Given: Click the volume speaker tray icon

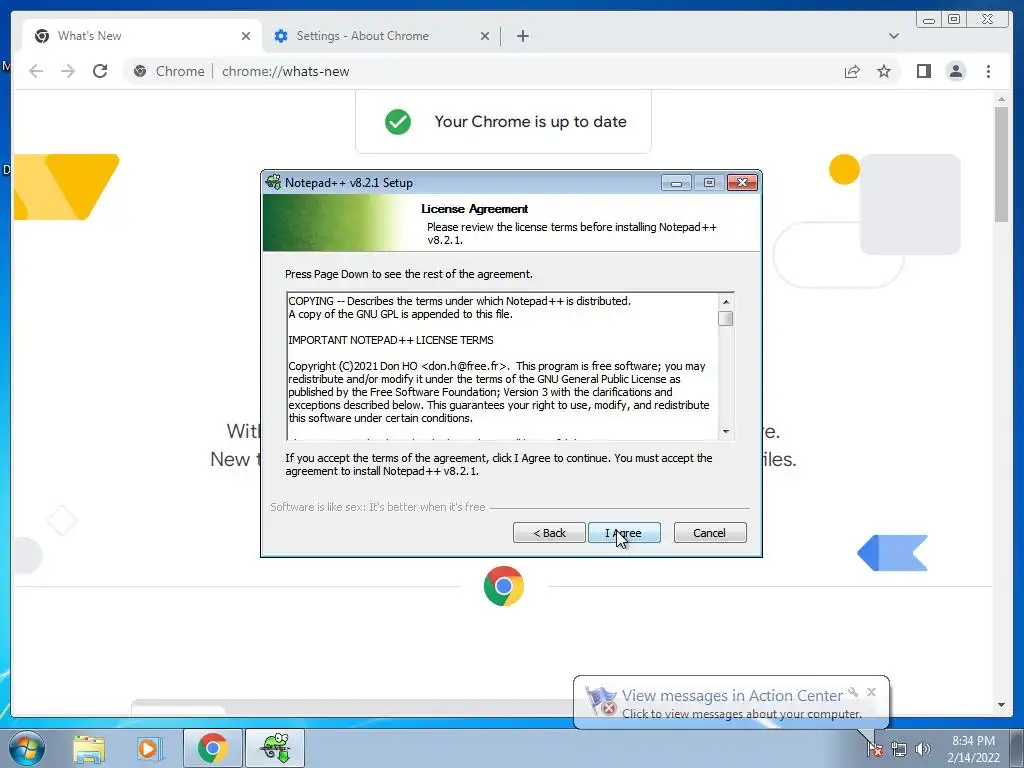Looking at the screenshot, I should [922, 749].
